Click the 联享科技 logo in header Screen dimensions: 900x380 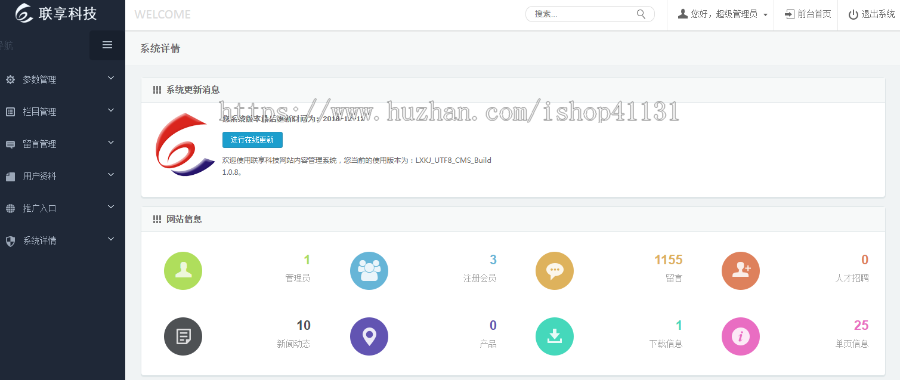pyautogui.click(x=56, y=13)
